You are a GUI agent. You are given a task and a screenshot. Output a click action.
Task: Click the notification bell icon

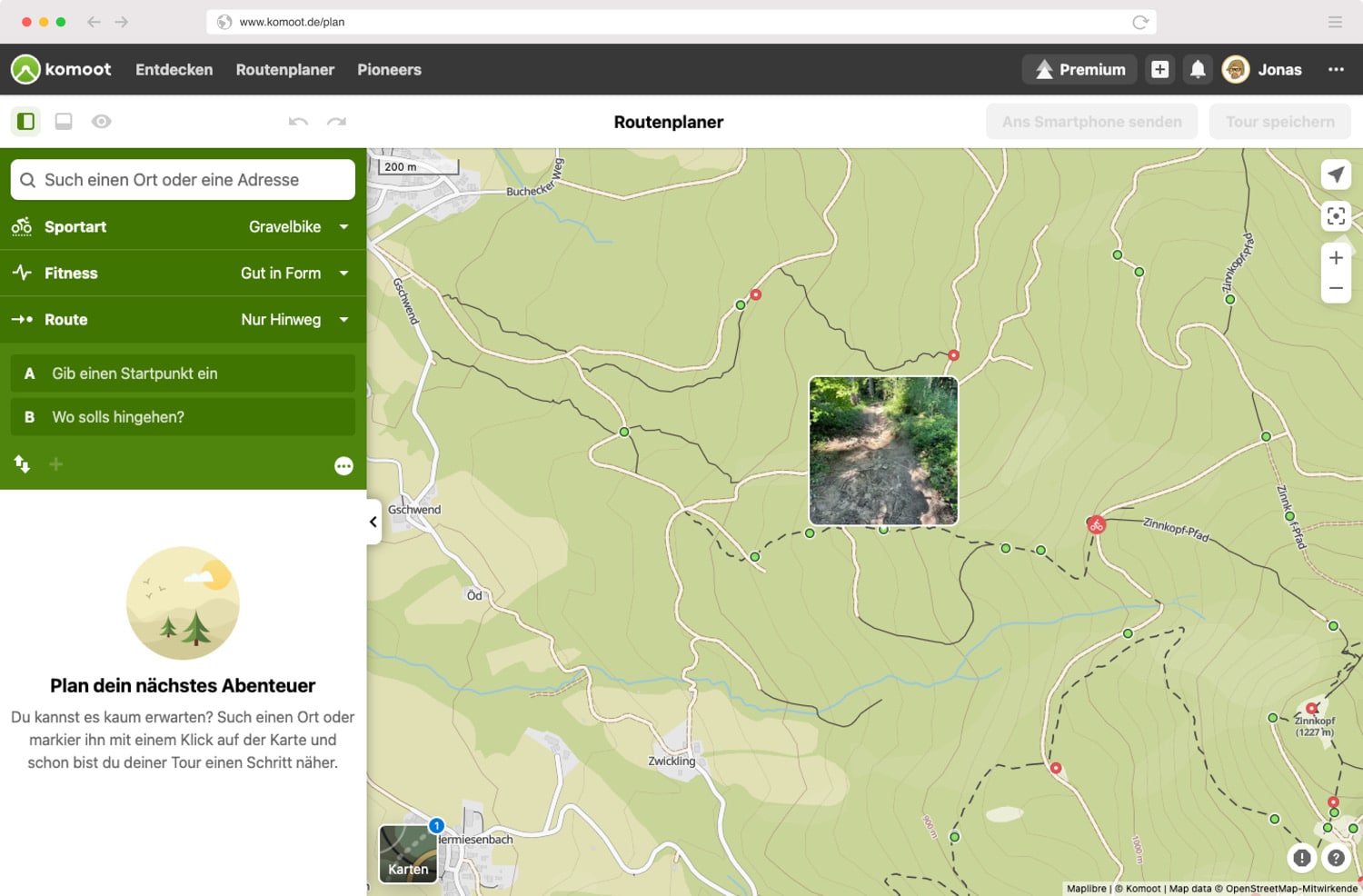[1198, 70]
